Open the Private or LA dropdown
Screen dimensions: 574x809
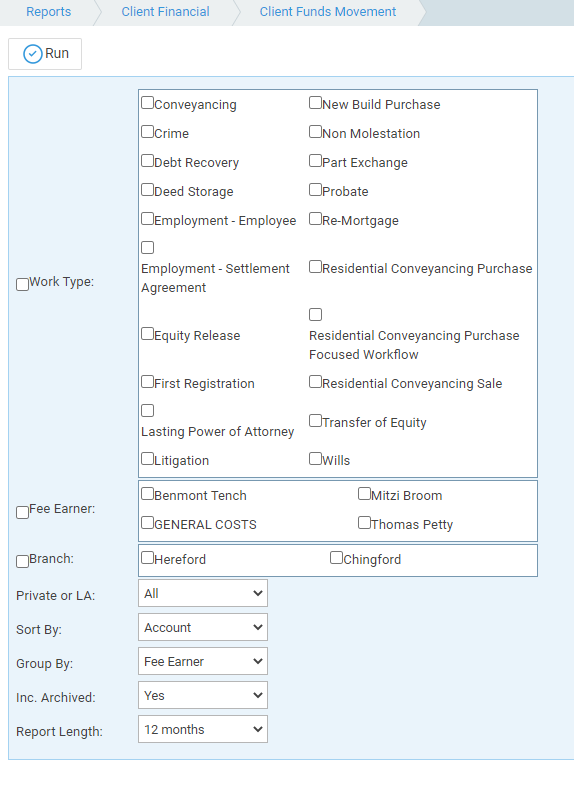coord(203,593)
